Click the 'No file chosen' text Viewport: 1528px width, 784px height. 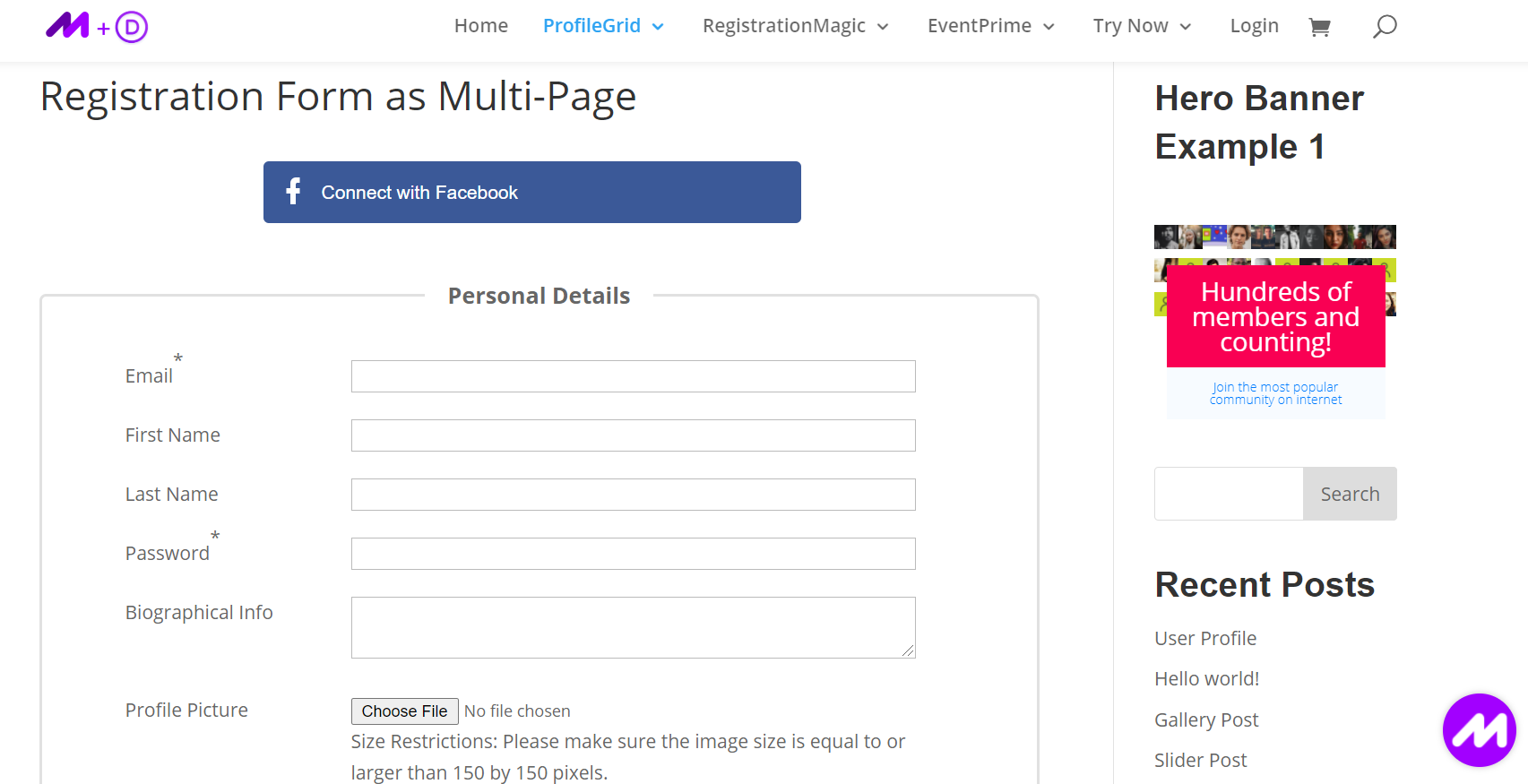pos(517,711)
